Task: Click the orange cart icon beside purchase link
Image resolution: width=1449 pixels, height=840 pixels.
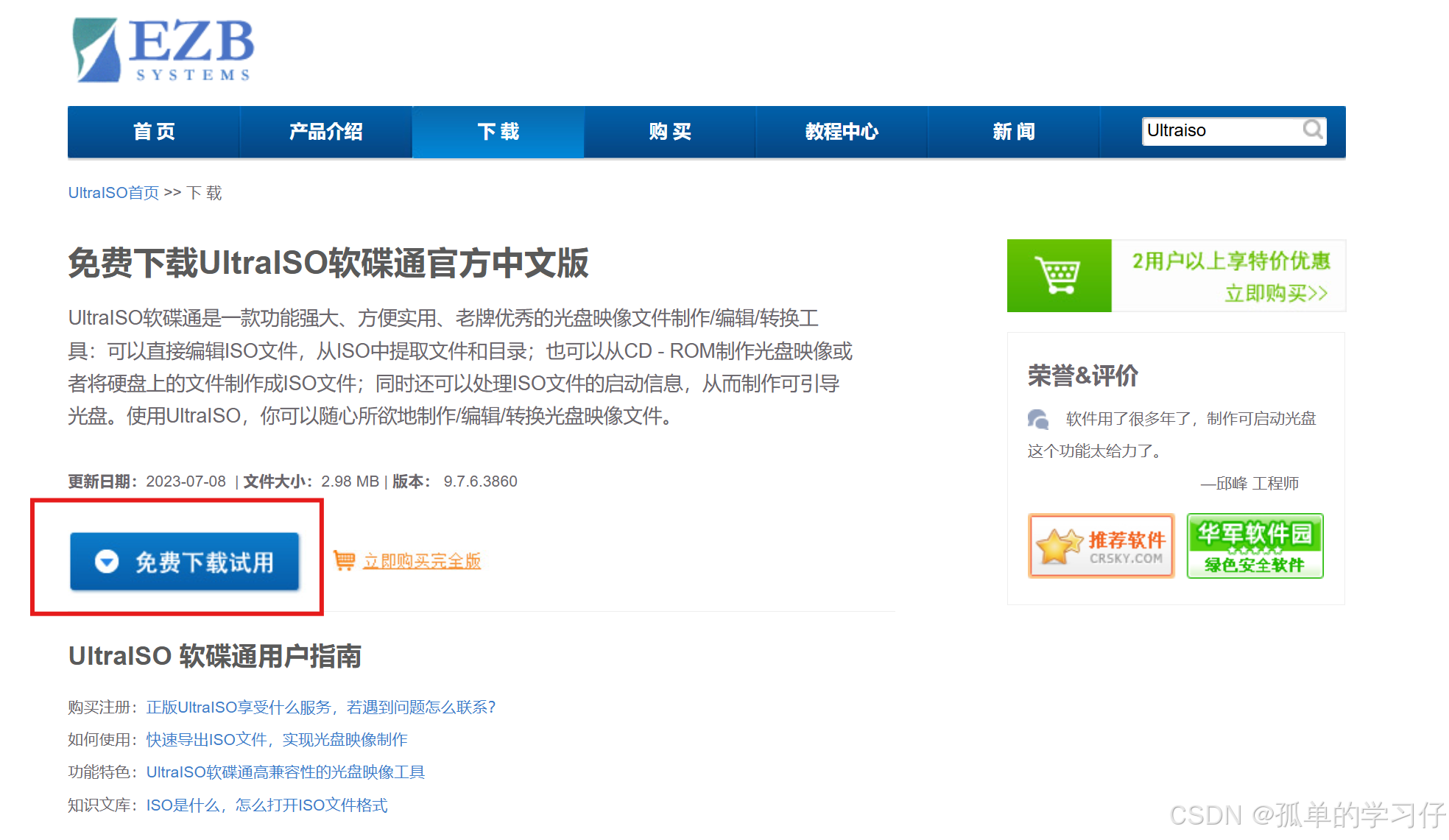Action: (x=344, y=560)
